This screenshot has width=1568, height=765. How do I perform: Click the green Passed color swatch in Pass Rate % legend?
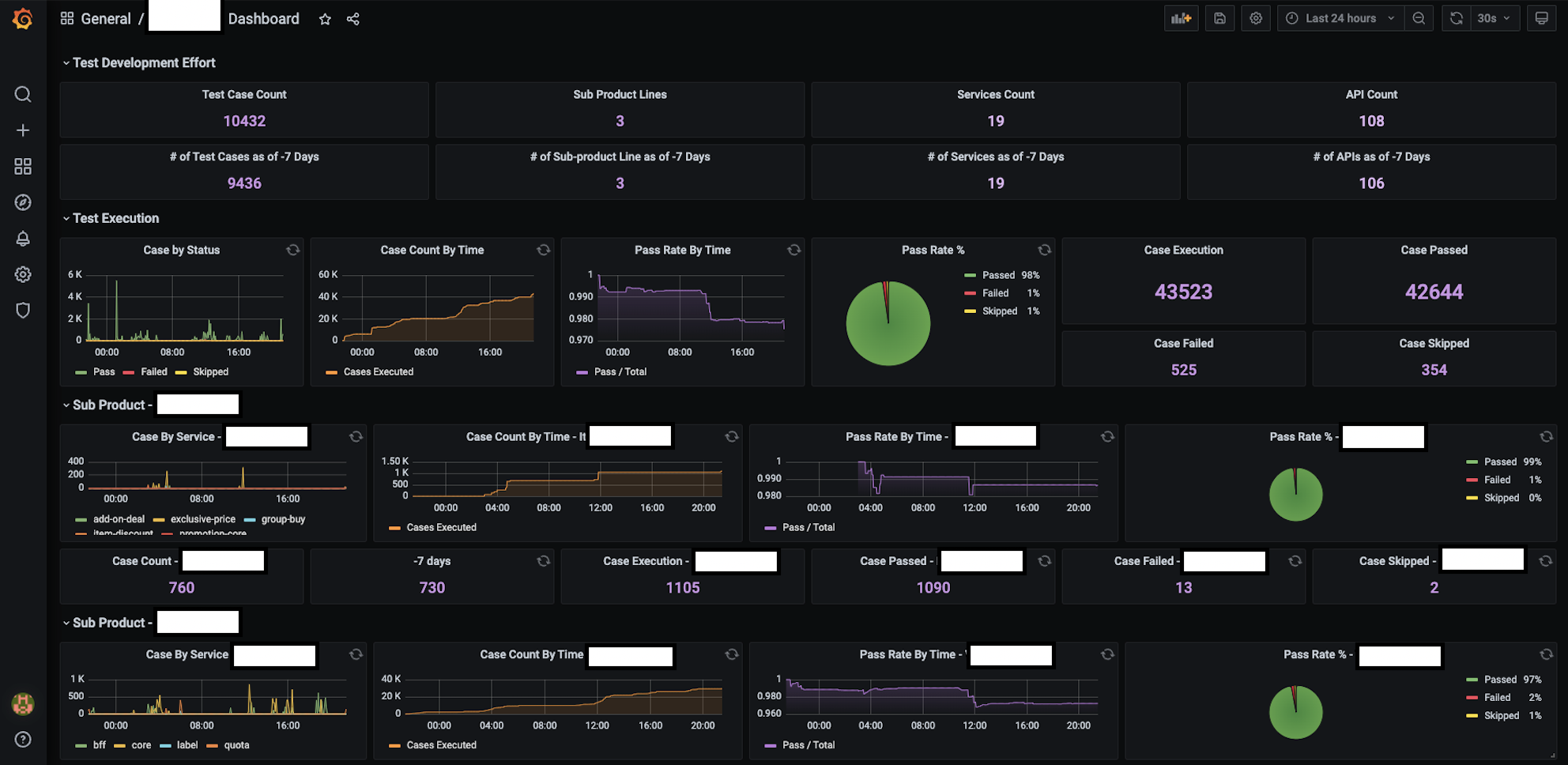(970, 276)
